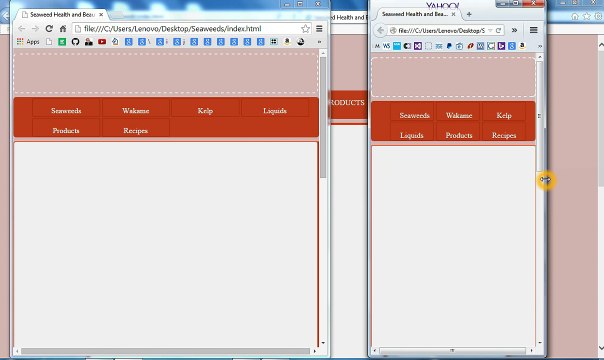Open the Google bookmark icon in Firefox

point(512,46)
